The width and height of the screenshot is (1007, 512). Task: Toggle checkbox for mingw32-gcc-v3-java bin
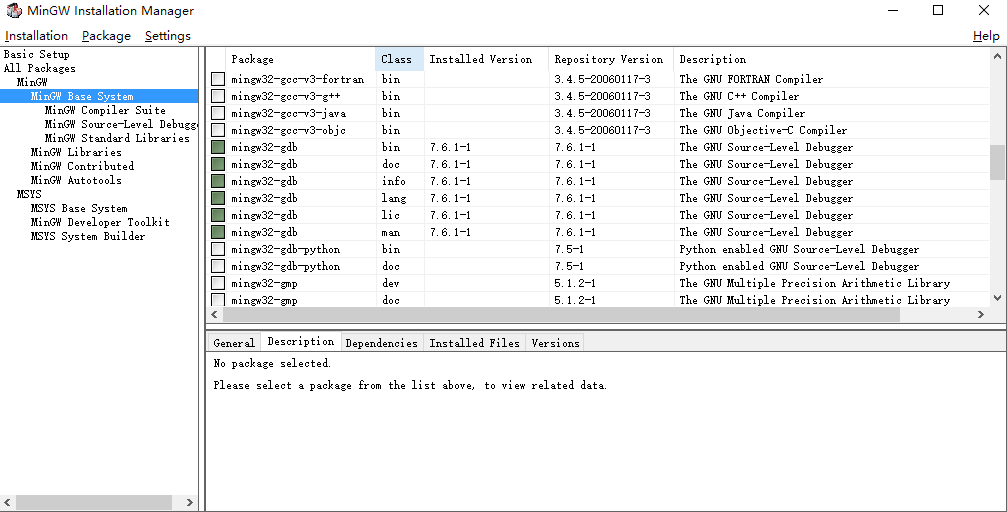tap(218, 113)
